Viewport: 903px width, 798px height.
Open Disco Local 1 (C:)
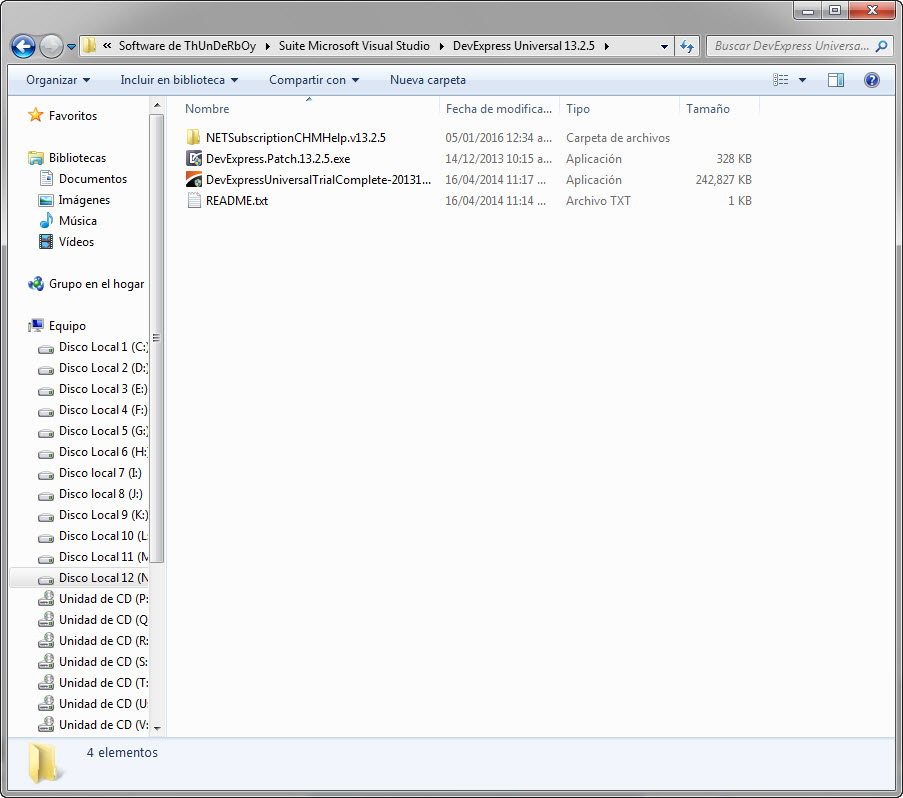click(103, 347)
